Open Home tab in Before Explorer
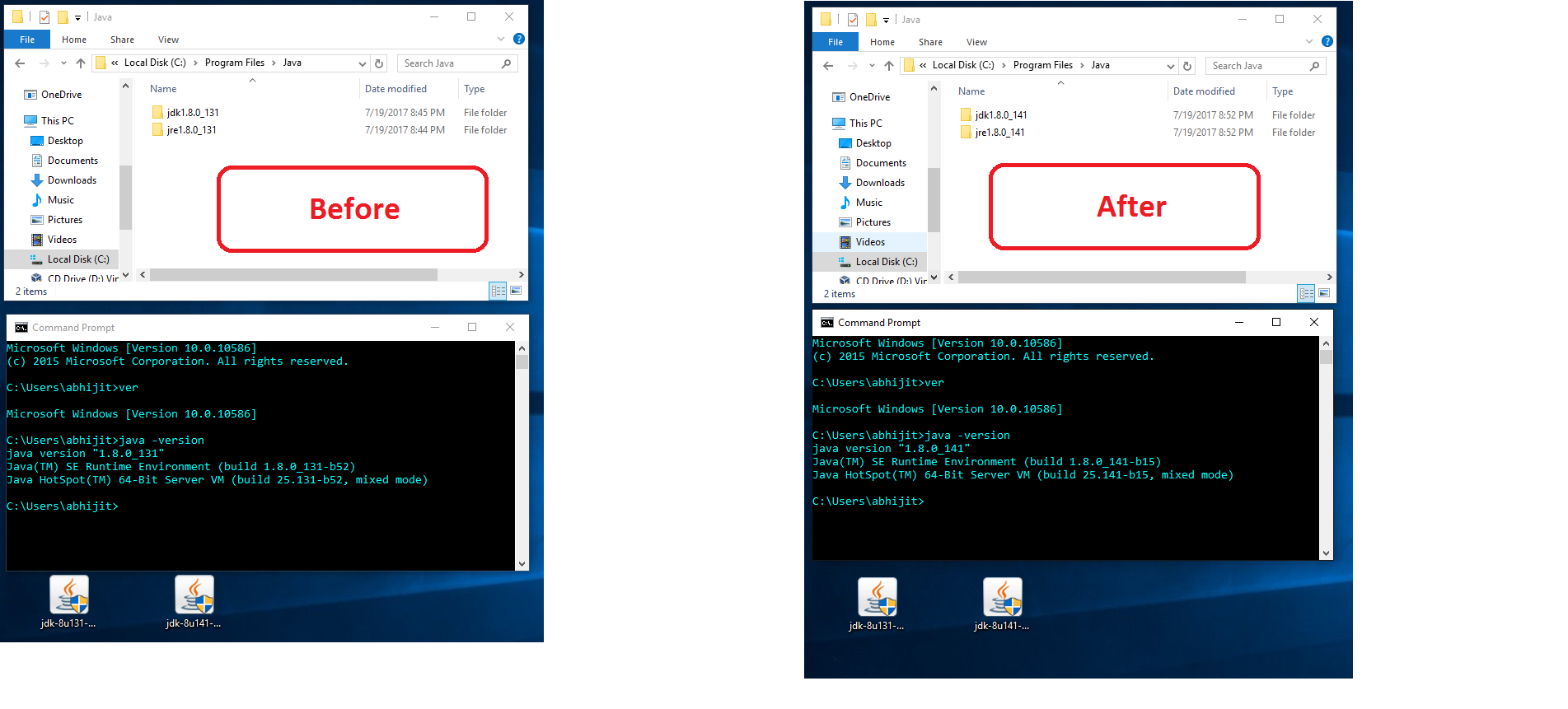Screen dimensions: 1568x709 [x=74, y=40]
